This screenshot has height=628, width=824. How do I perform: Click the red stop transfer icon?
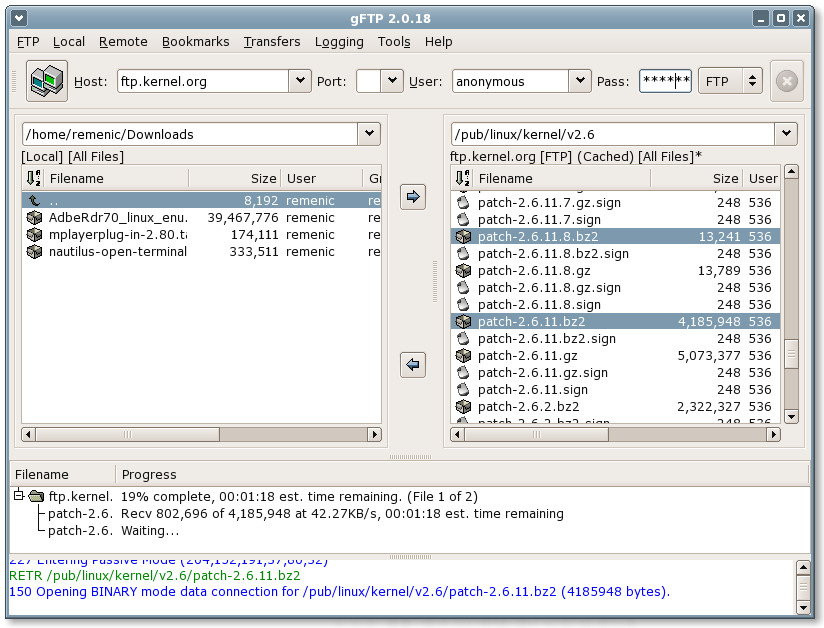[787, 81]
